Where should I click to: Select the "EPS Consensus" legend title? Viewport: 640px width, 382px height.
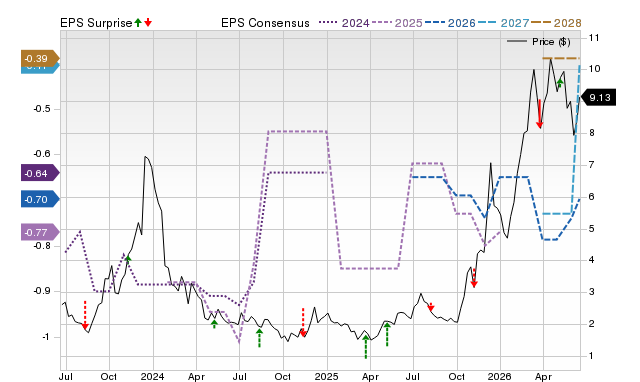point(265,23)
